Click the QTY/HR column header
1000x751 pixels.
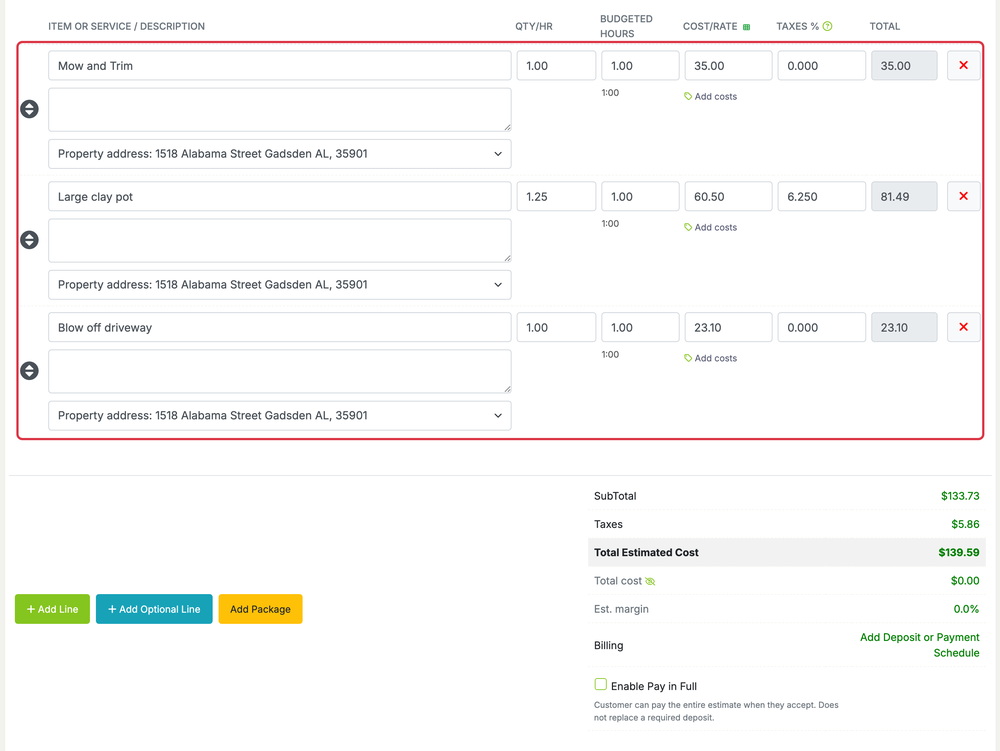[x=534, y=26]
